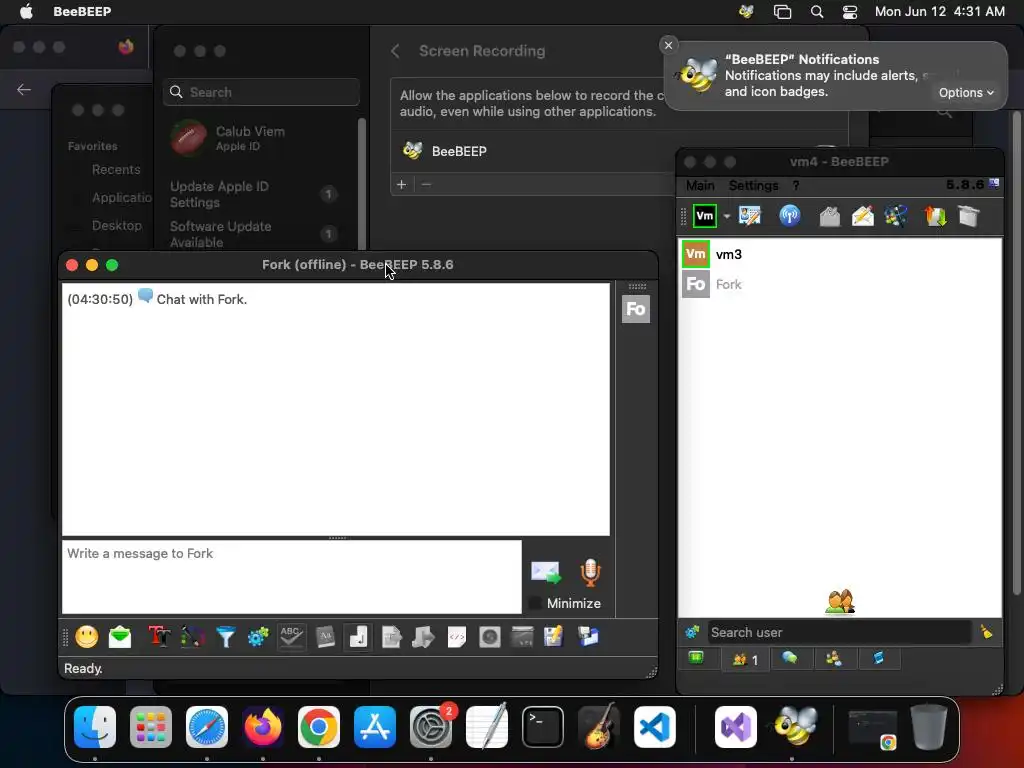Click the plus add application button
Image resolution: width=1024 pixels, height=768 pixels.
[x=402, y=184]
